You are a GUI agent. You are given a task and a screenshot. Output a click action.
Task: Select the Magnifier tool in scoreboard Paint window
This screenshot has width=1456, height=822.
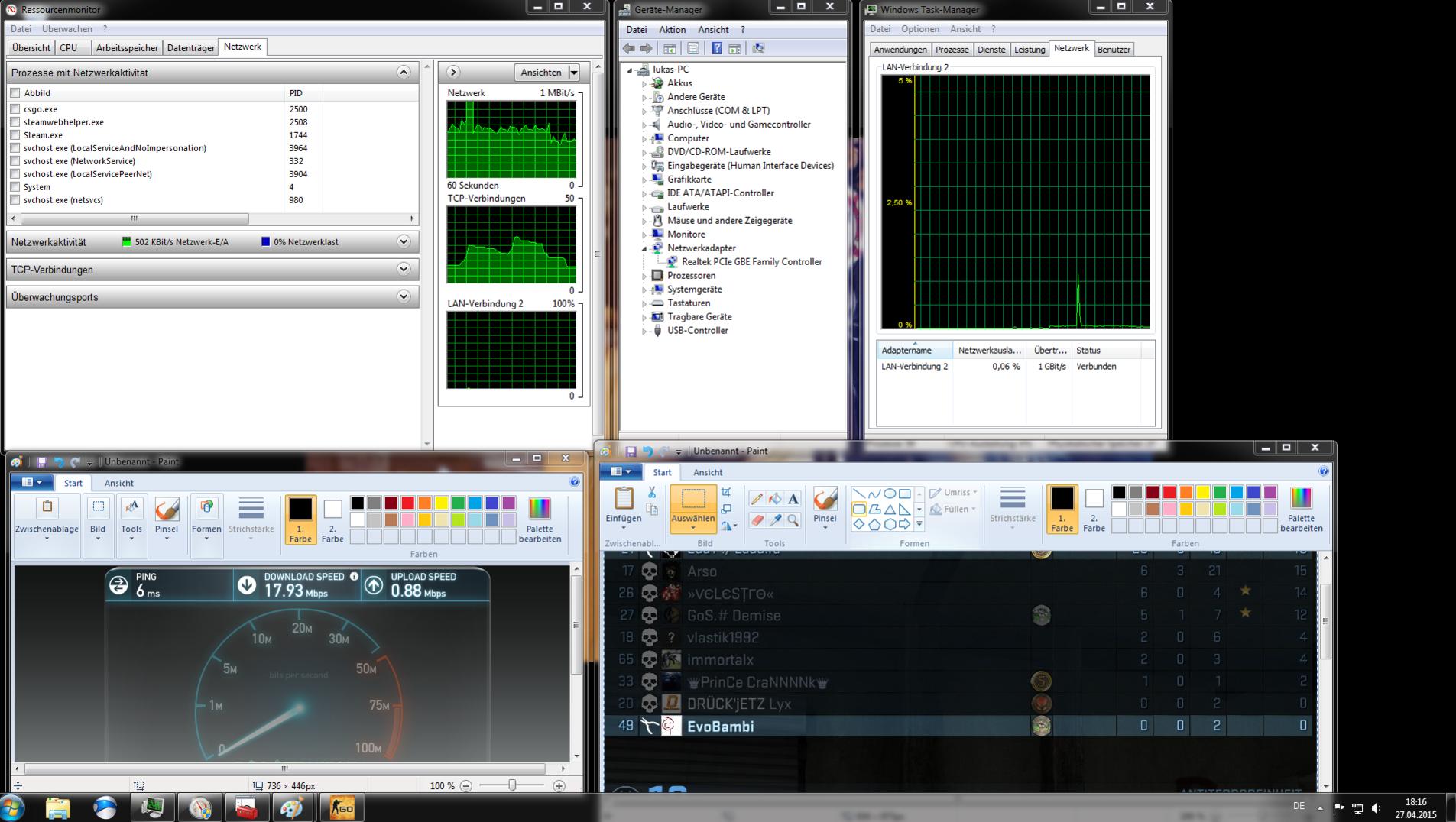[793, 520]
